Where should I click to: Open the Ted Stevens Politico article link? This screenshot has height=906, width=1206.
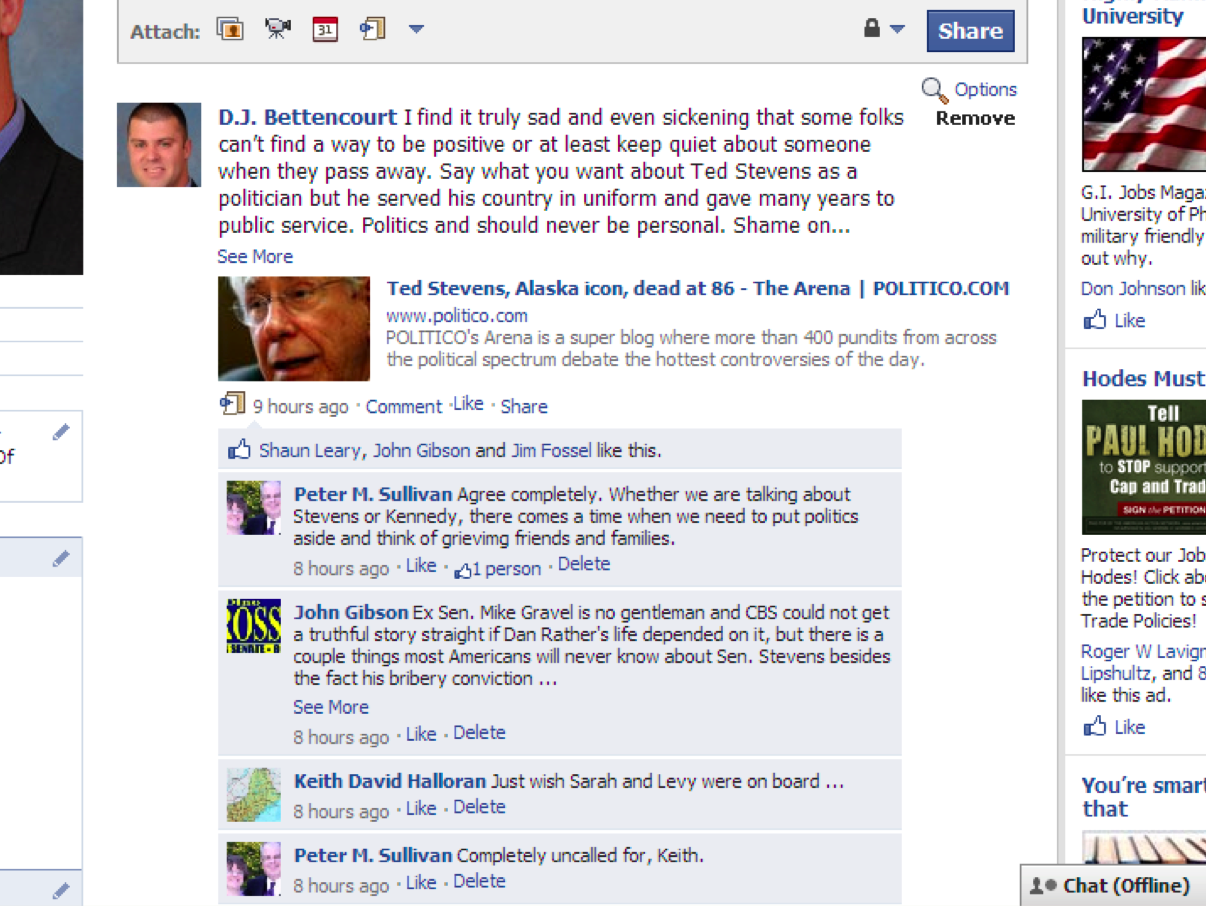pyautogui.click(x=698, y=289)
